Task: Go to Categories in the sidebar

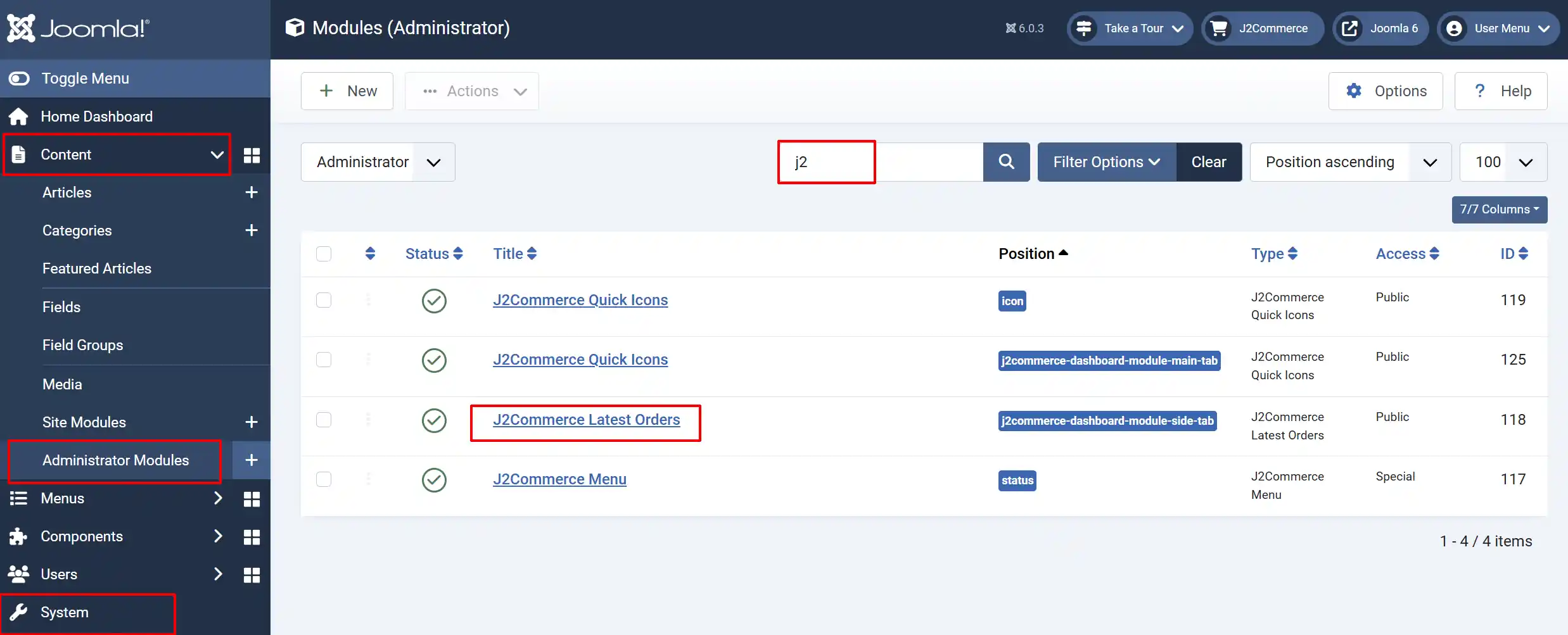Action: tap(77, 230)
